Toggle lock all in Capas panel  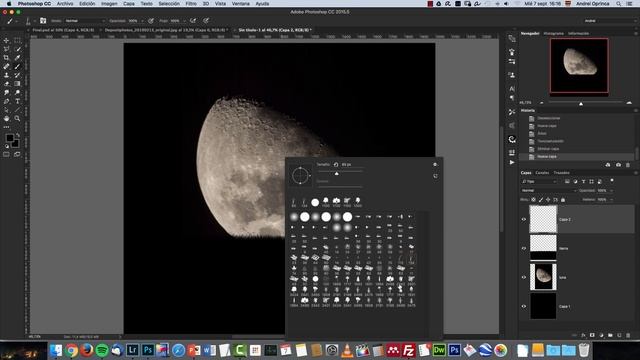click(563, 200)
